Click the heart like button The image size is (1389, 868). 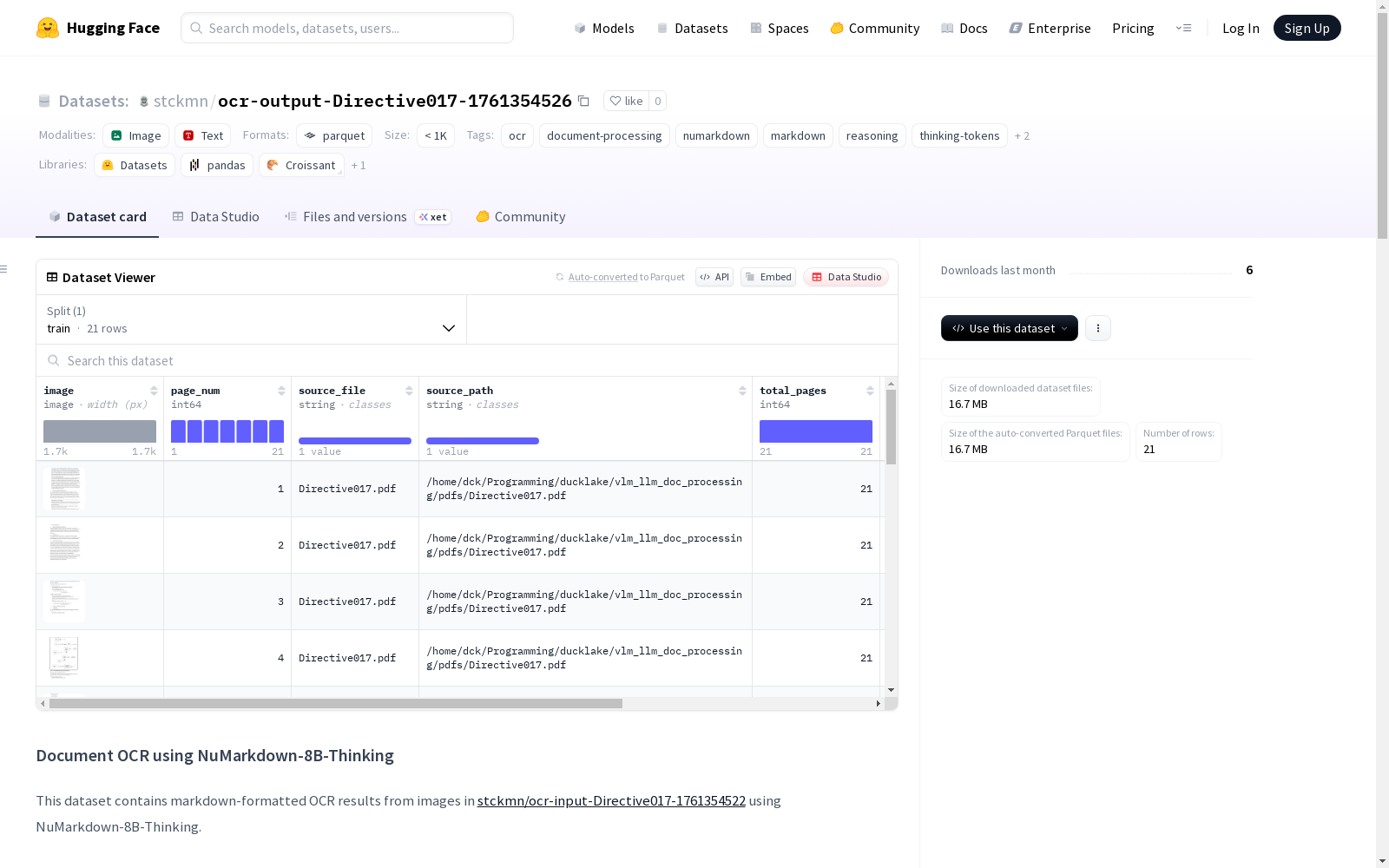click(626, 101)
